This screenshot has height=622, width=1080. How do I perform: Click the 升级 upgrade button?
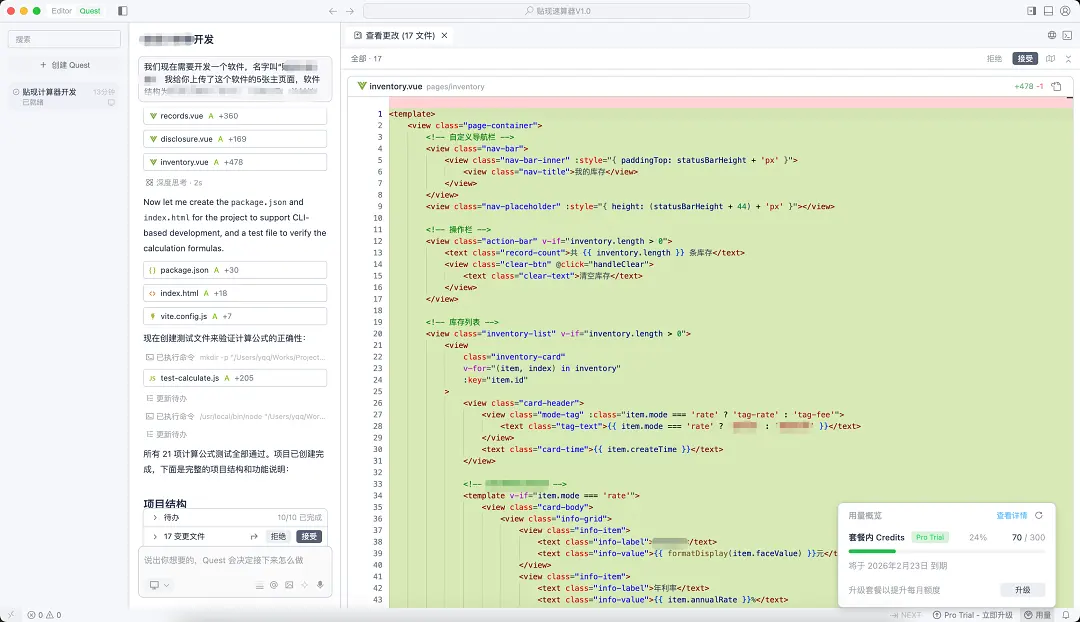1022,590
